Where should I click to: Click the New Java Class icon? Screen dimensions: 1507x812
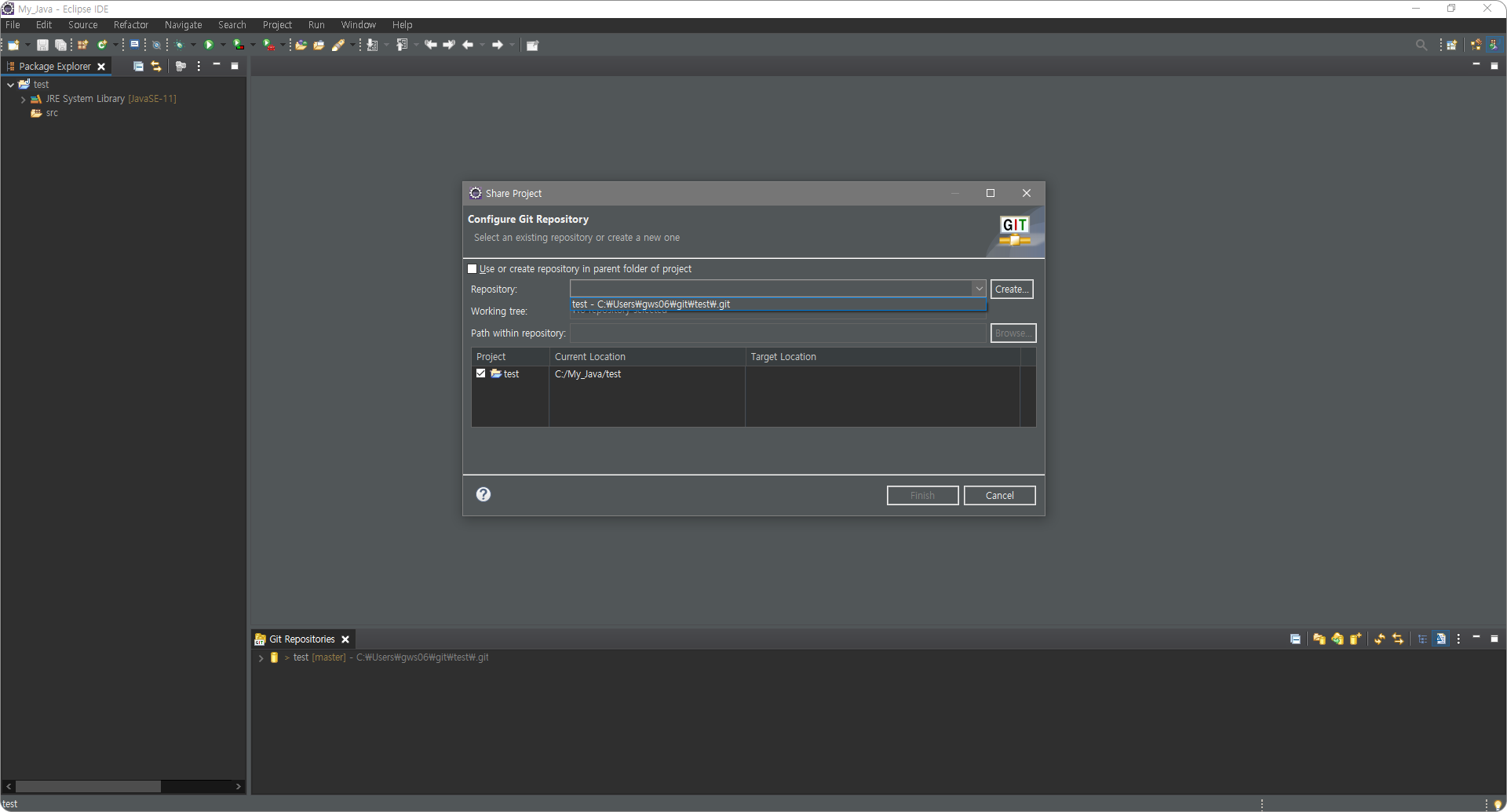point(102,46)
